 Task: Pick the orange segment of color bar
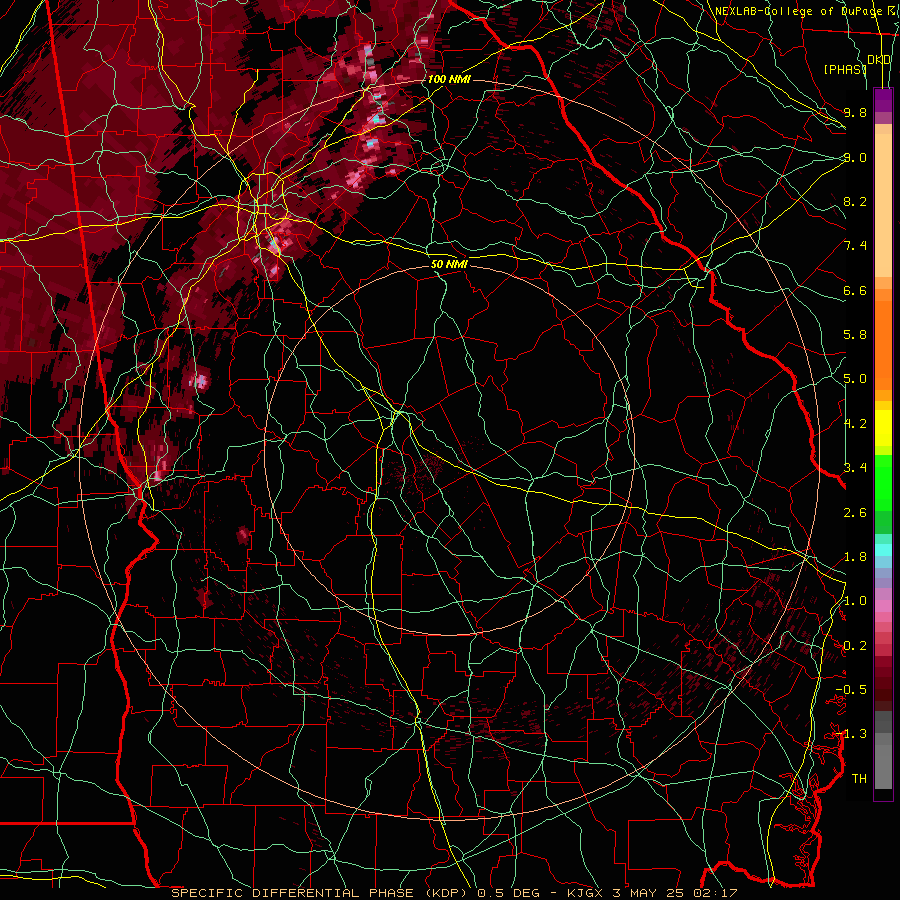(x=883, y=345)
